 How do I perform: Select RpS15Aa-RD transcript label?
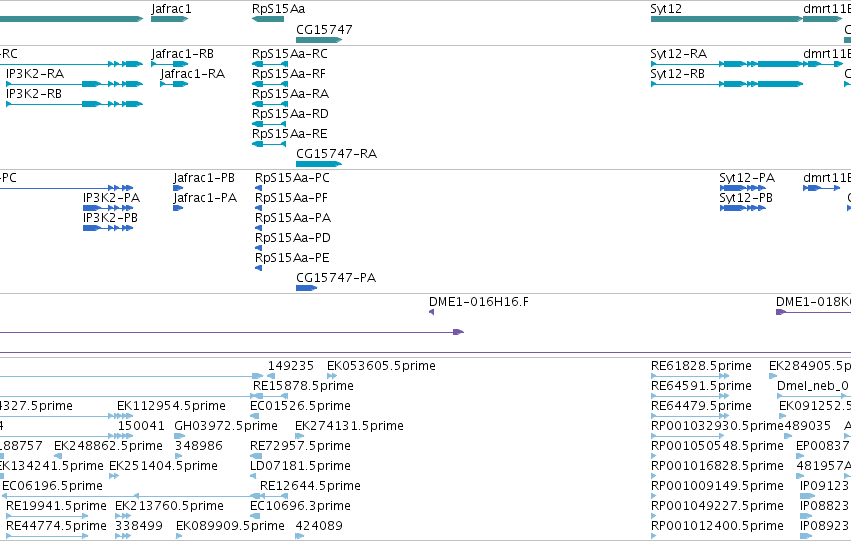pos(290,114)
